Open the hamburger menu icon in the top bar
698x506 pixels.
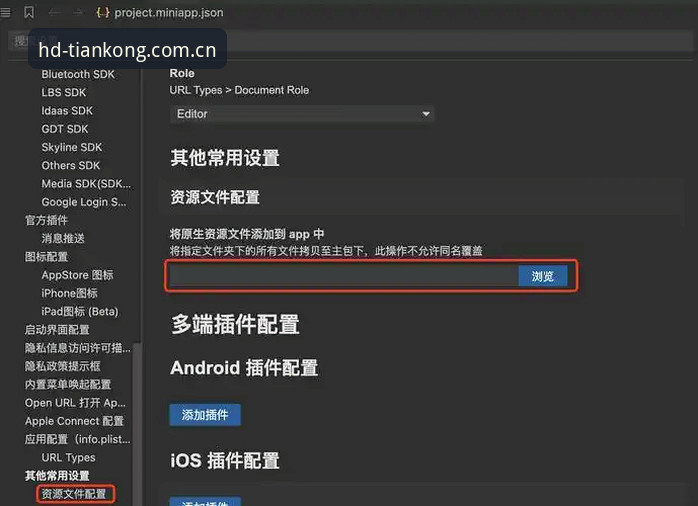point(5,12)
